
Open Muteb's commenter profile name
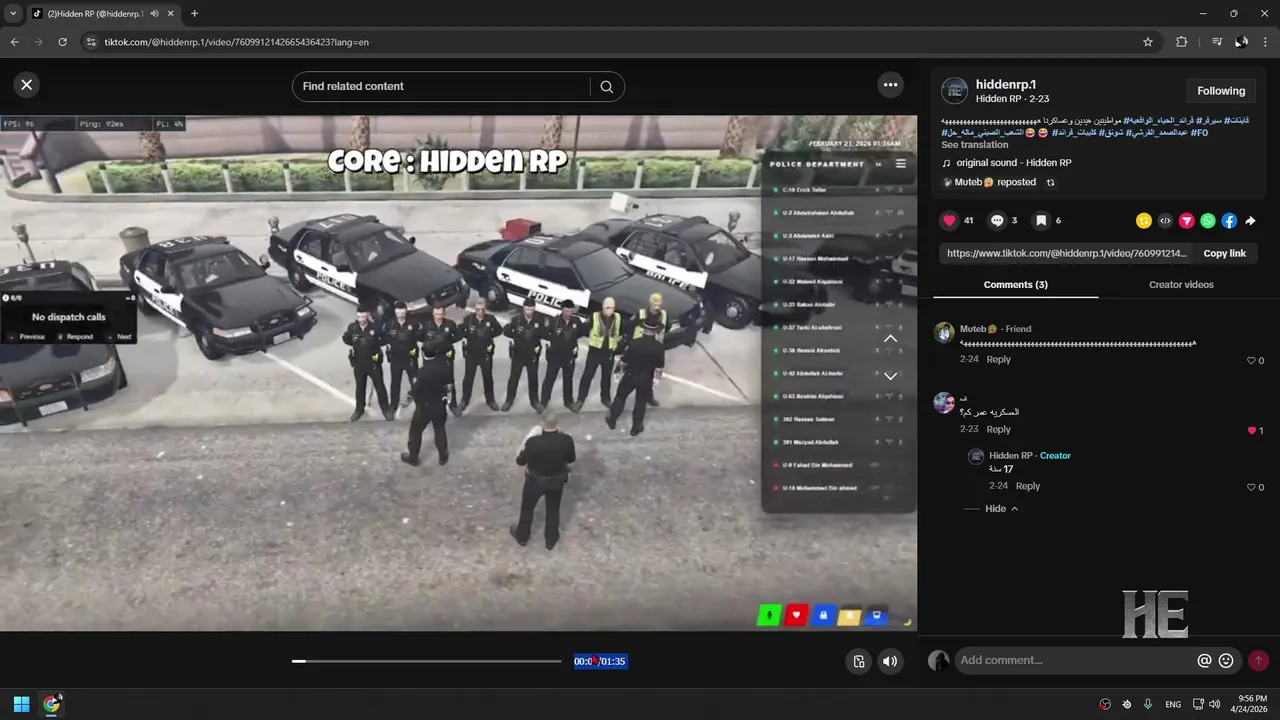(978, 329)
